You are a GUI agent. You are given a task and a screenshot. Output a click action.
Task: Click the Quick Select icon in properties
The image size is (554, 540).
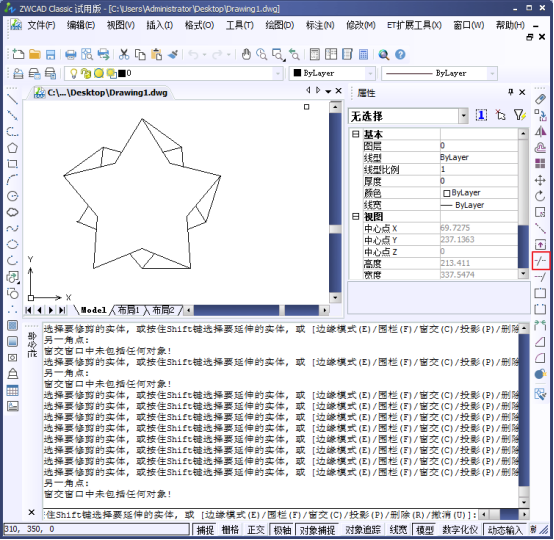[x=519, y=115]
